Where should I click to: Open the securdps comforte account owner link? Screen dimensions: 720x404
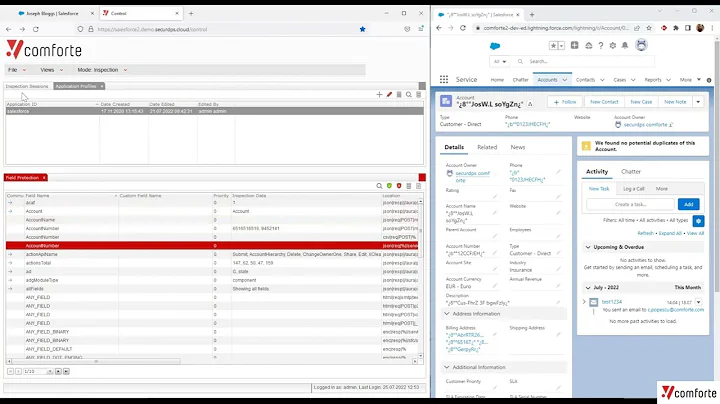645,125
